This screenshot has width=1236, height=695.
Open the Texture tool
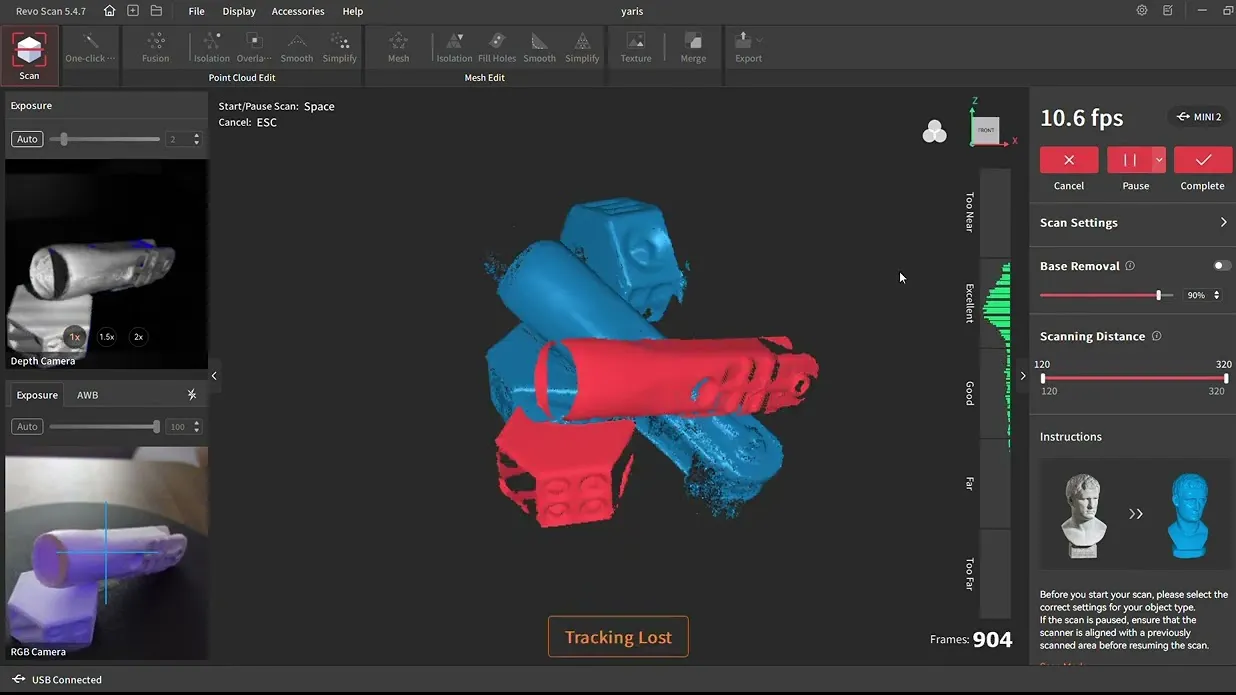coord(635,46)
